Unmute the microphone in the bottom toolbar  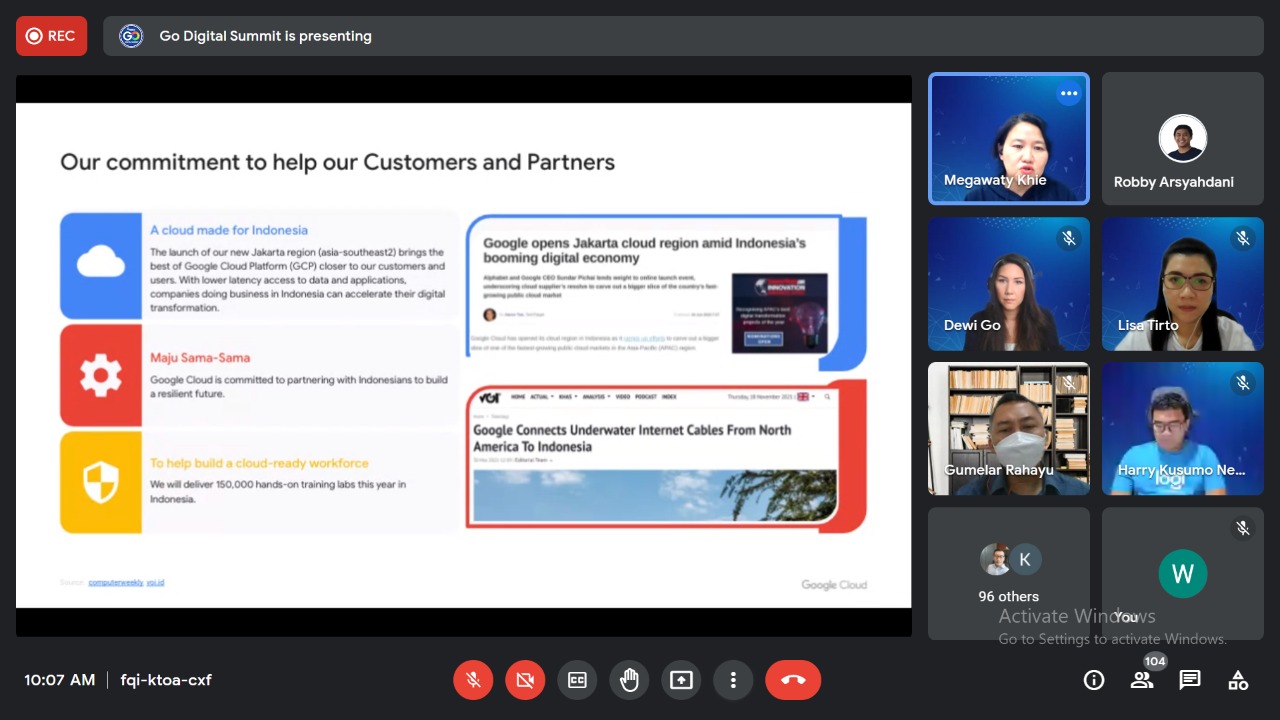click(473, 680)
